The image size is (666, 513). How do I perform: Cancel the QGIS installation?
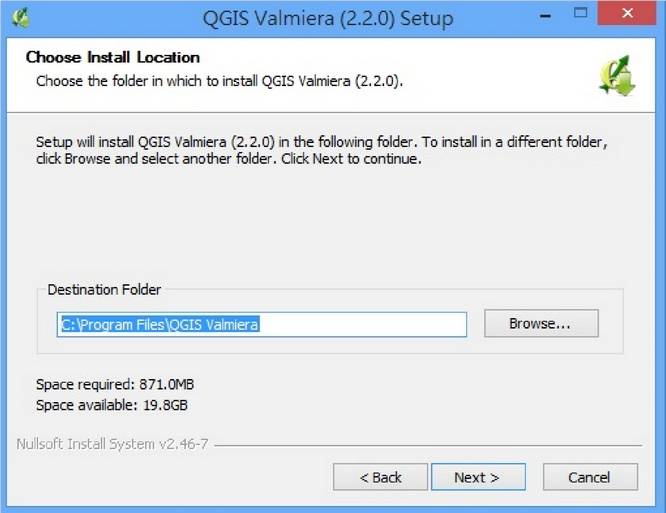590,477
